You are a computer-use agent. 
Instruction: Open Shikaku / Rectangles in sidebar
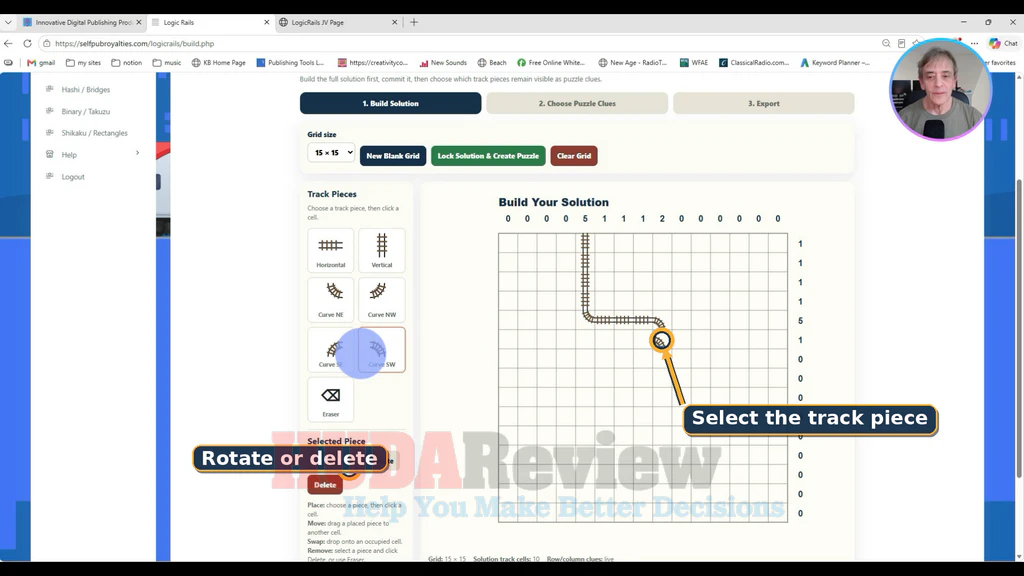[x=94, y=133]
